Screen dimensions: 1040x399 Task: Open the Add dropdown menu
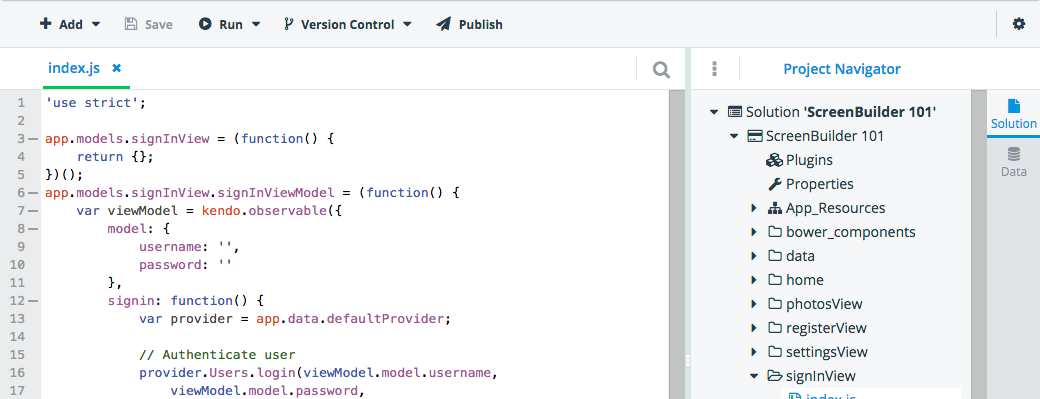[70, 25]
